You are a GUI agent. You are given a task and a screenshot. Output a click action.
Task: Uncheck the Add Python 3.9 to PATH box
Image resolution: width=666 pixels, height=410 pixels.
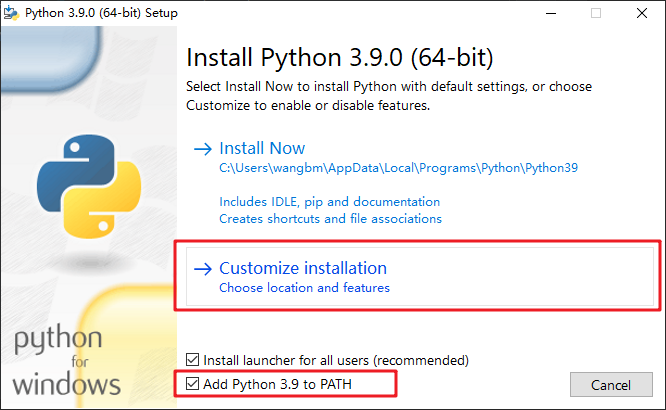pos(193,383)
